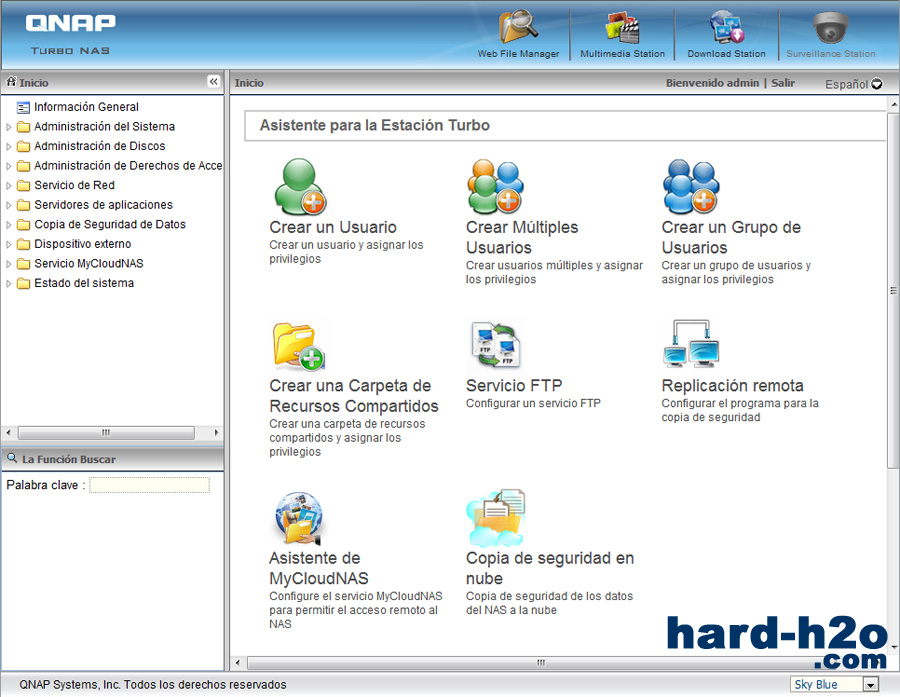
Task: Click the search magnifier icon
Action: (11, 458)
